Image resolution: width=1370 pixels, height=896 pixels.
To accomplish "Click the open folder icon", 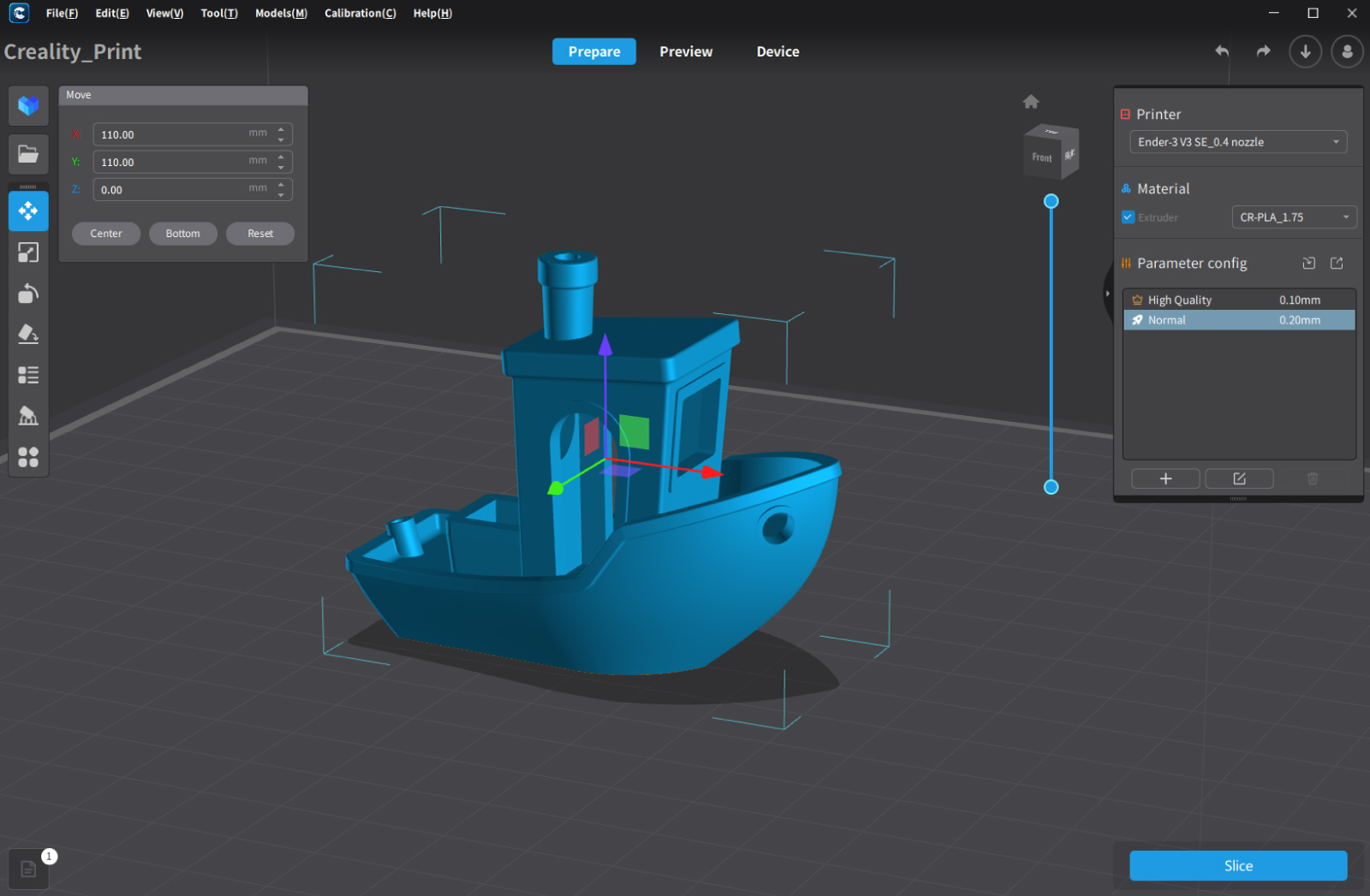I will point(28,154).
